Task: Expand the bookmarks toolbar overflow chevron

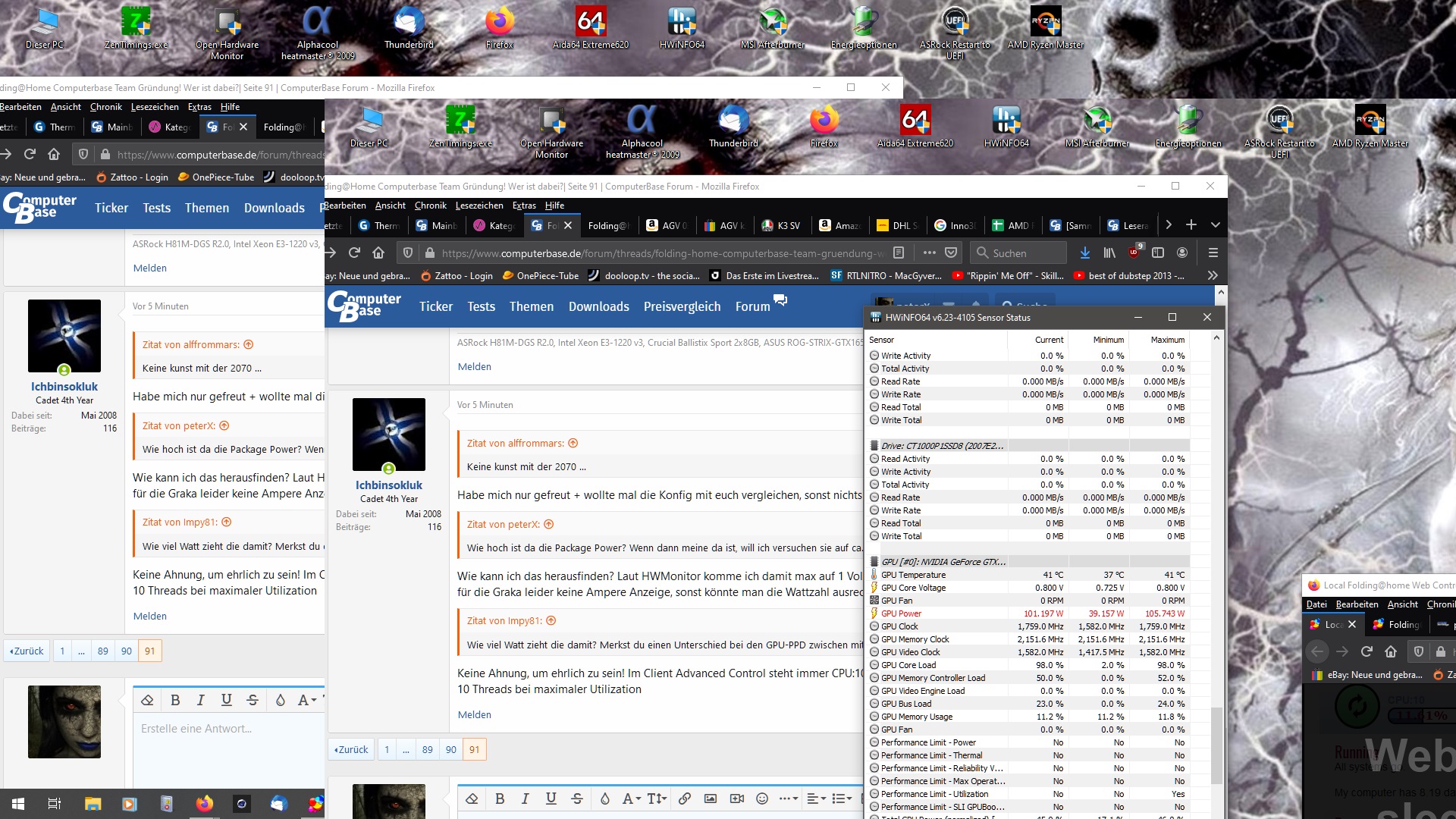Action: [x=1213, y=275]
